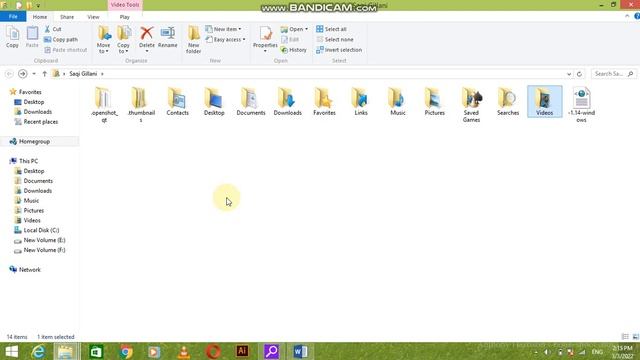
Task: Click Recent places in the navigation pane
Action: (40, 122)
